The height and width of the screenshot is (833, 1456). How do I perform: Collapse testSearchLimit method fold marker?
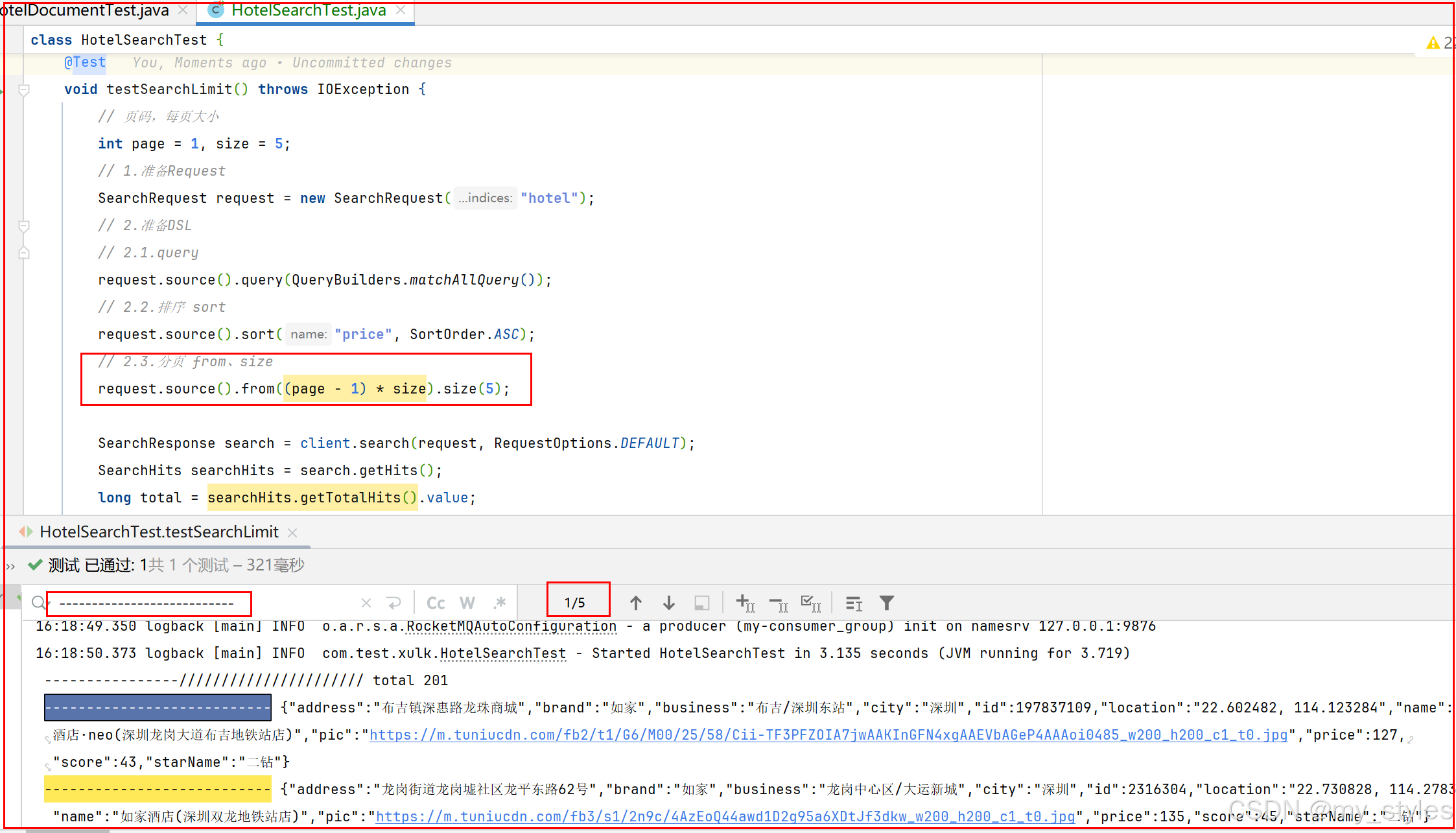24,90
